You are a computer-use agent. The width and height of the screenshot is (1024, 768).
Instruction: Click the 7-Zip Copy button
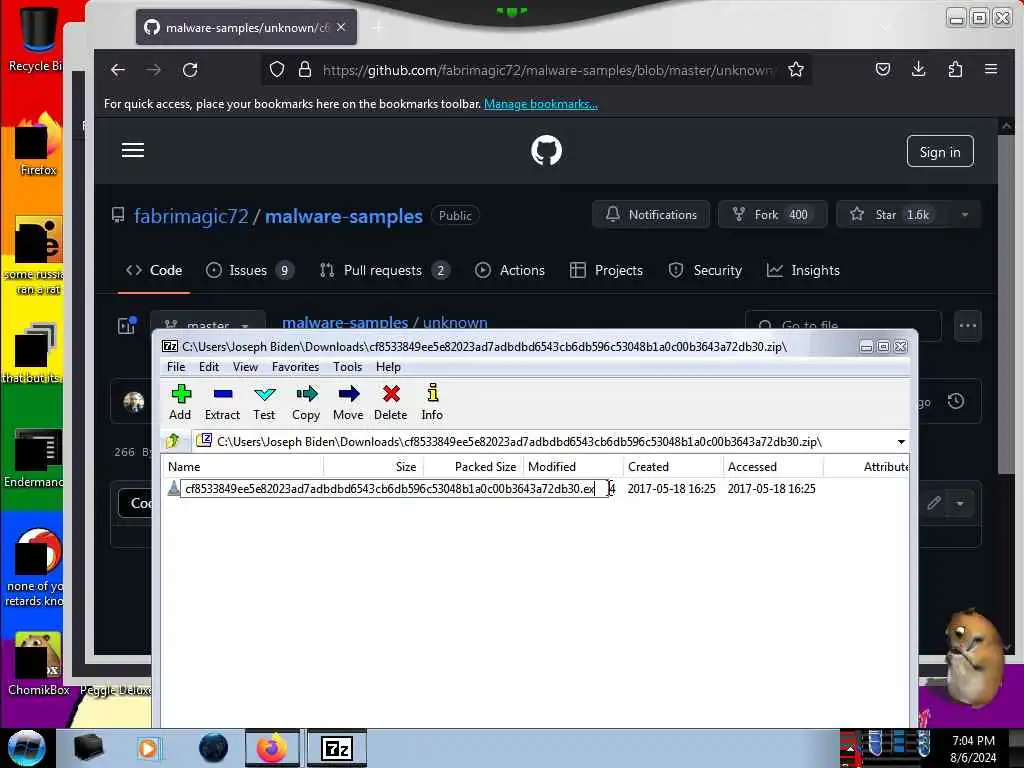306,402
